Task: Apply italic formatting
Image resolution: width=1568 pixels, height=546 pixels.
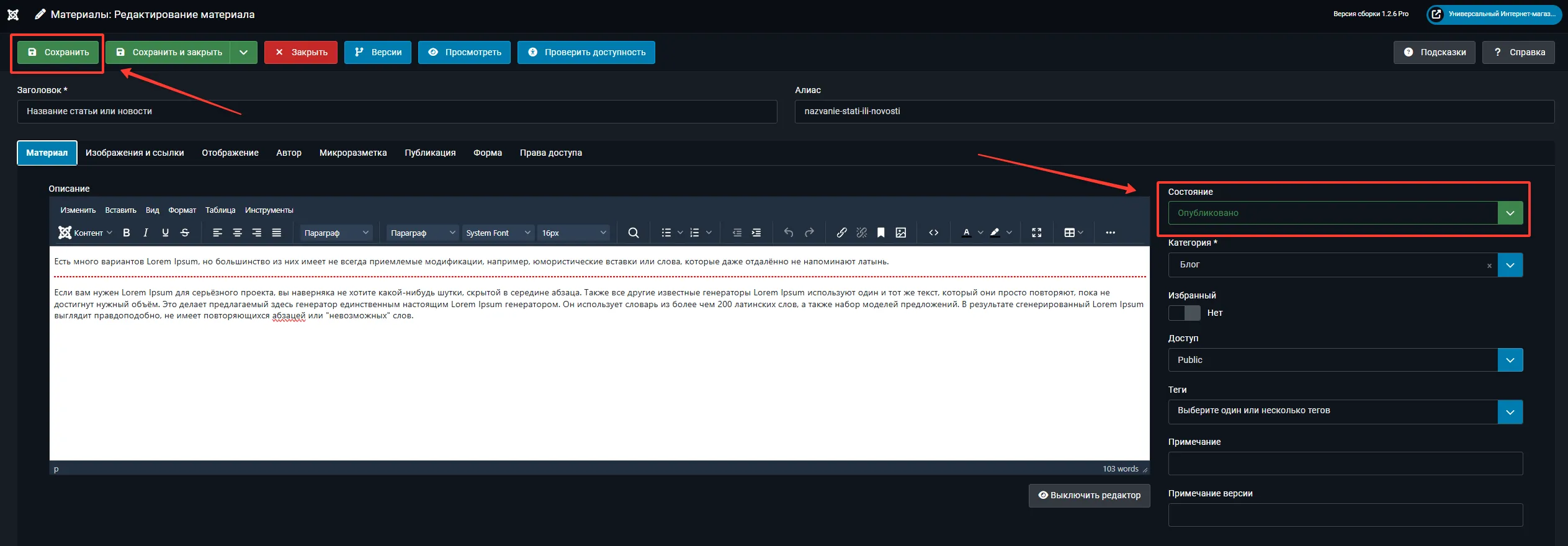Action: (x=146, y=233)
